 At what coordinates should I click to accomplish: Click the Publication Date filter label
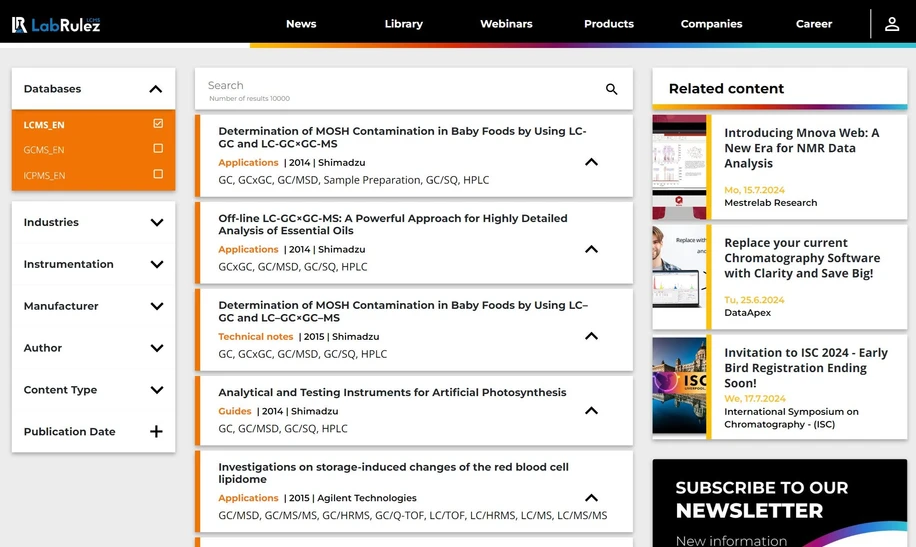pyautogui.click(x=70, y=432)
